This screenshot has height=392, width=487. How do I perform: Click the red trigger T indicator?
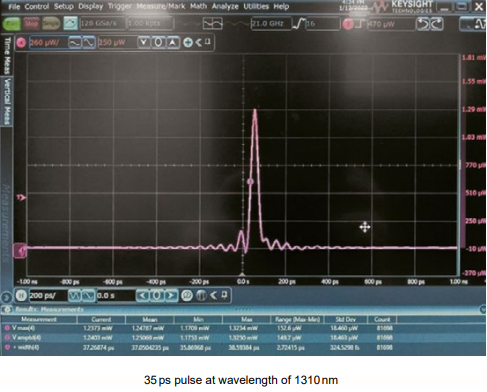tap(348, 24)
